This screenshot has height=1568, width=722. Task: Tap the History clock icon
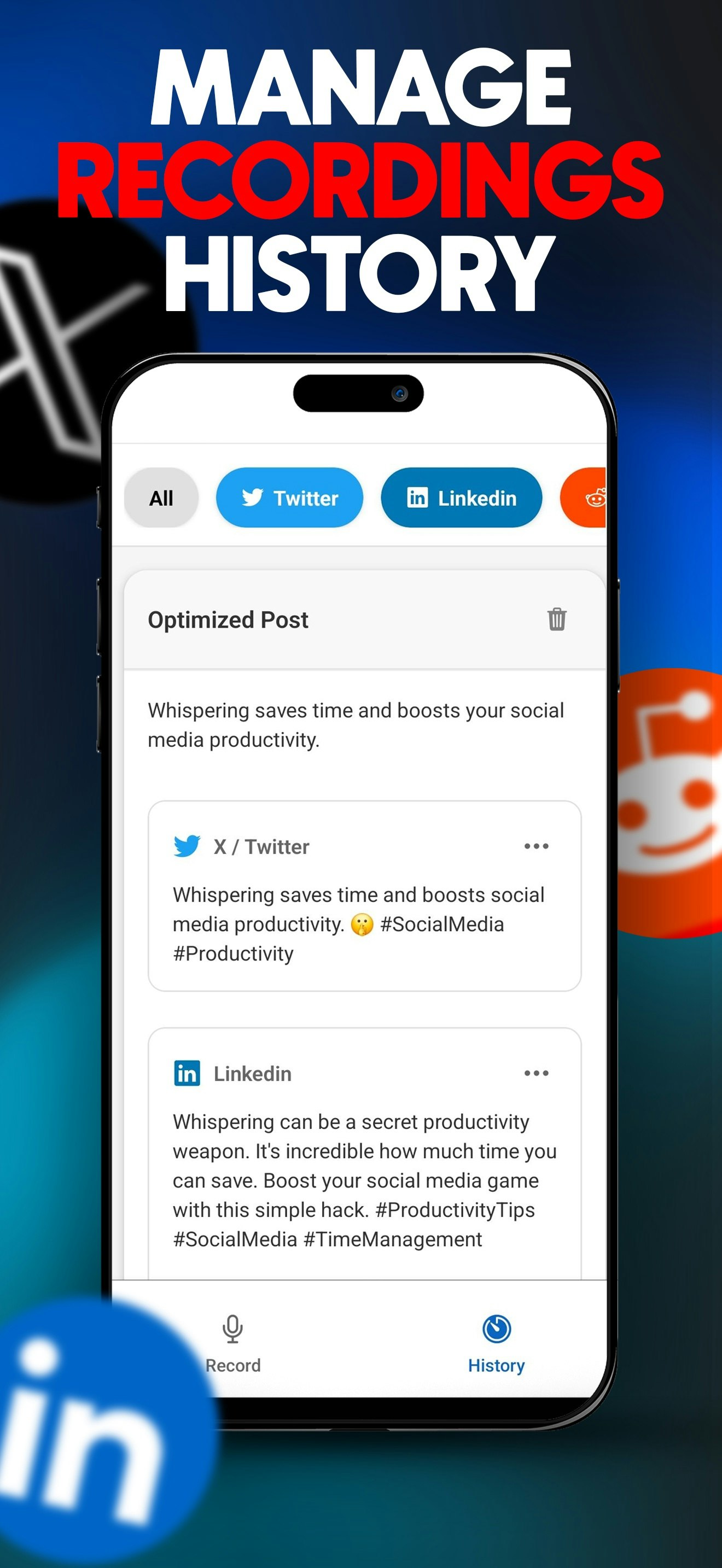496,1329
